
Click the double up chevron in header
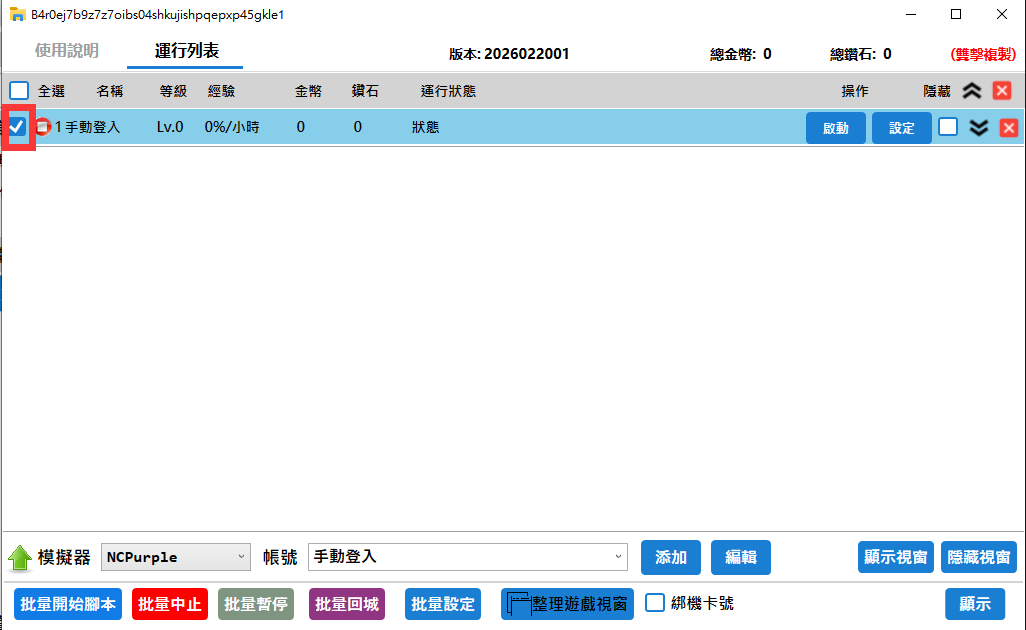tap(972, 91)
